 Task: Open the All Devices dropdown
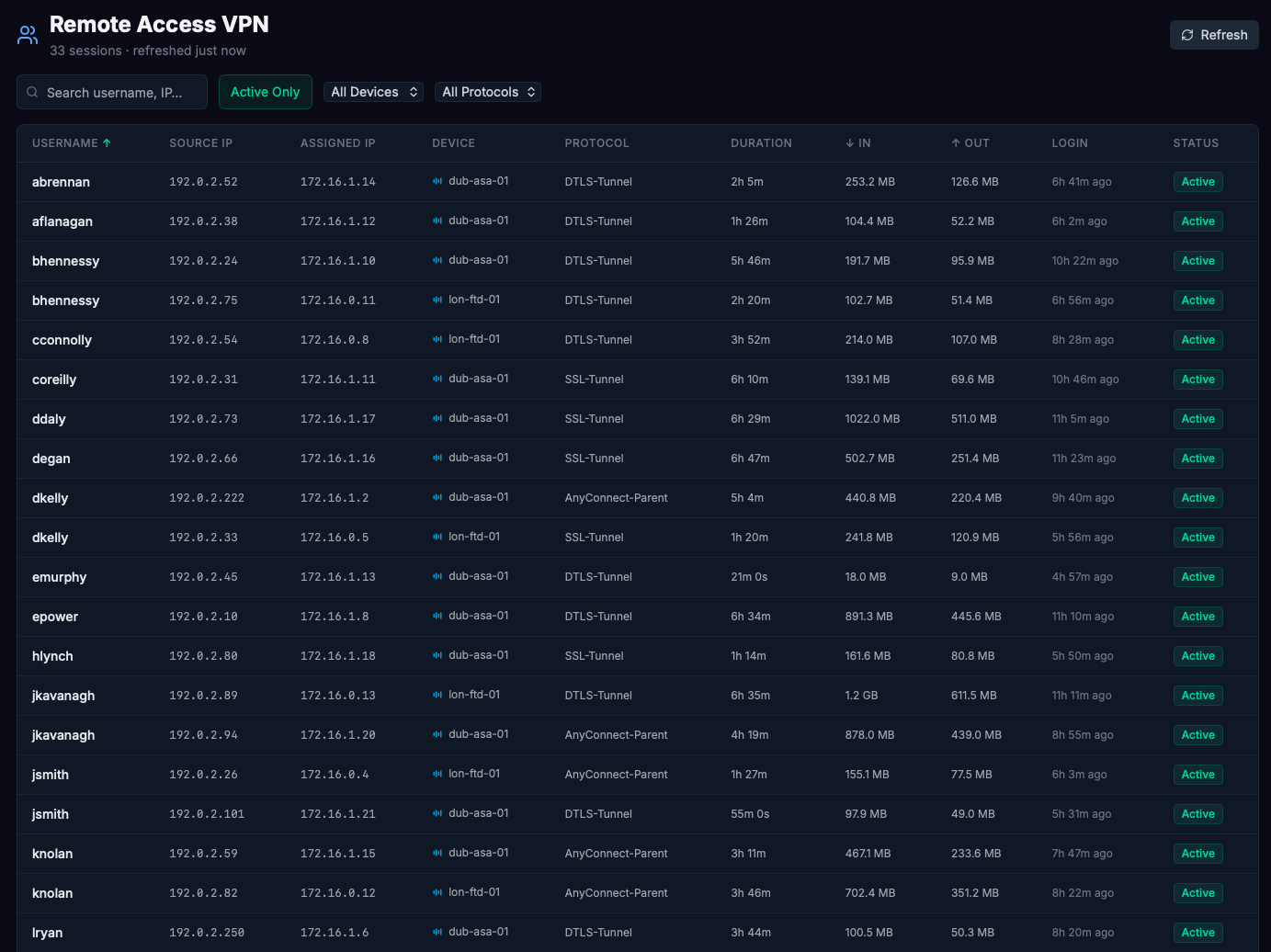click(373, 92)
